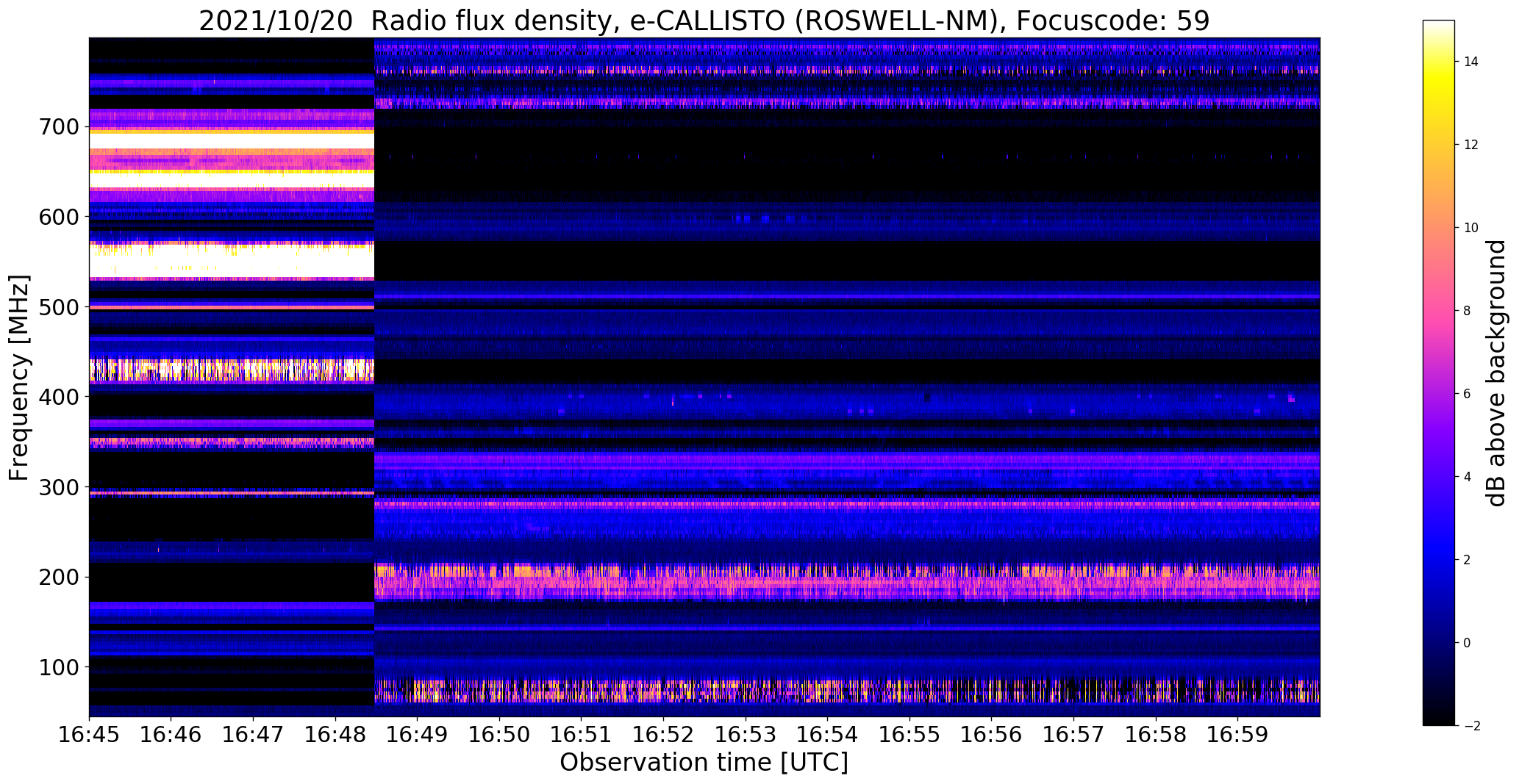Click the 16:49 time tick label
Image resolution: width=1519 pixels, height=784 pixels.
[418, 735]
